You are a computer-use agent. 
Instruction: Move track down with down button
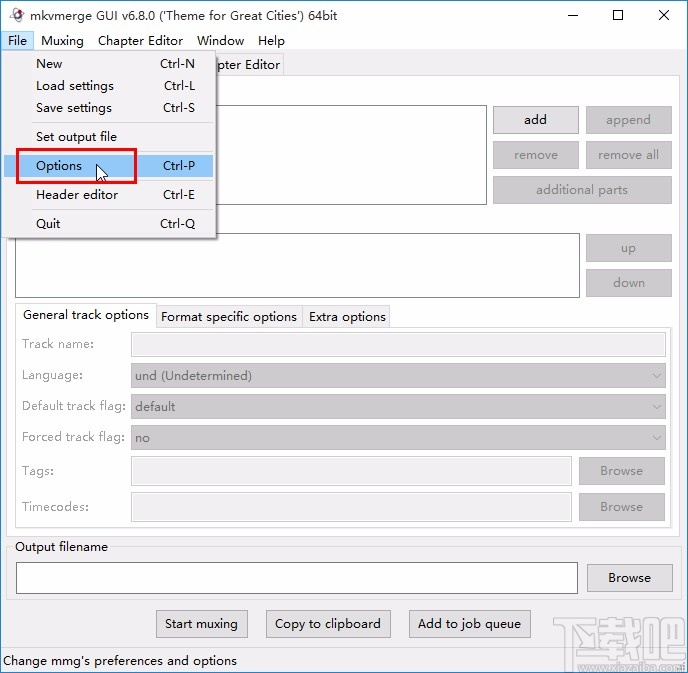628,283
